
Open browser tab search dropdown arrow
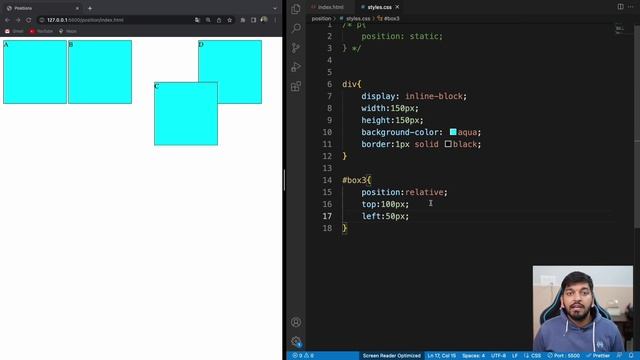[275, 8]
